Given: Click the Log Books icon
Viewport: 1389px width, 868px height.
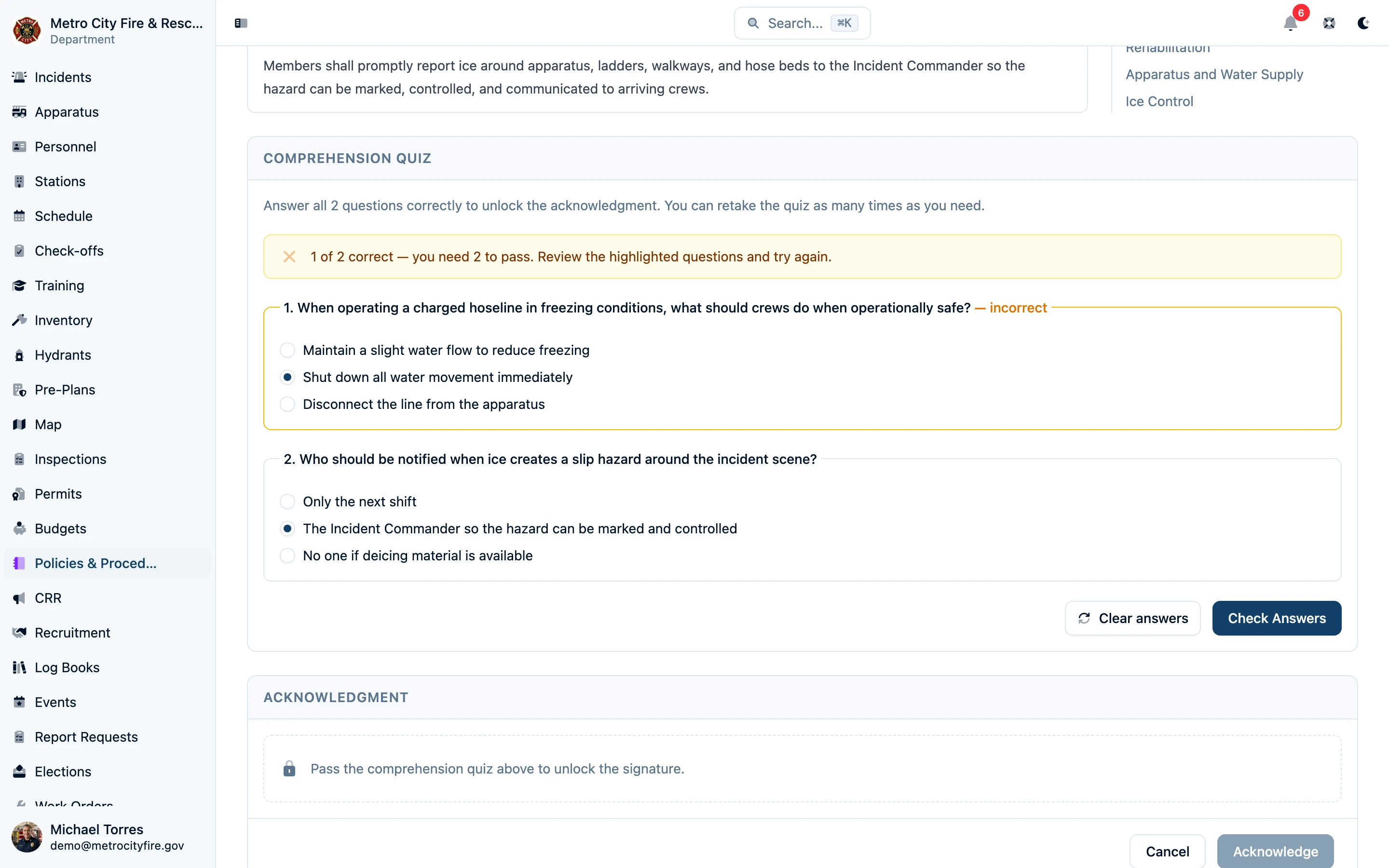Looking at the screenshot, I should [x=19, y=668].
